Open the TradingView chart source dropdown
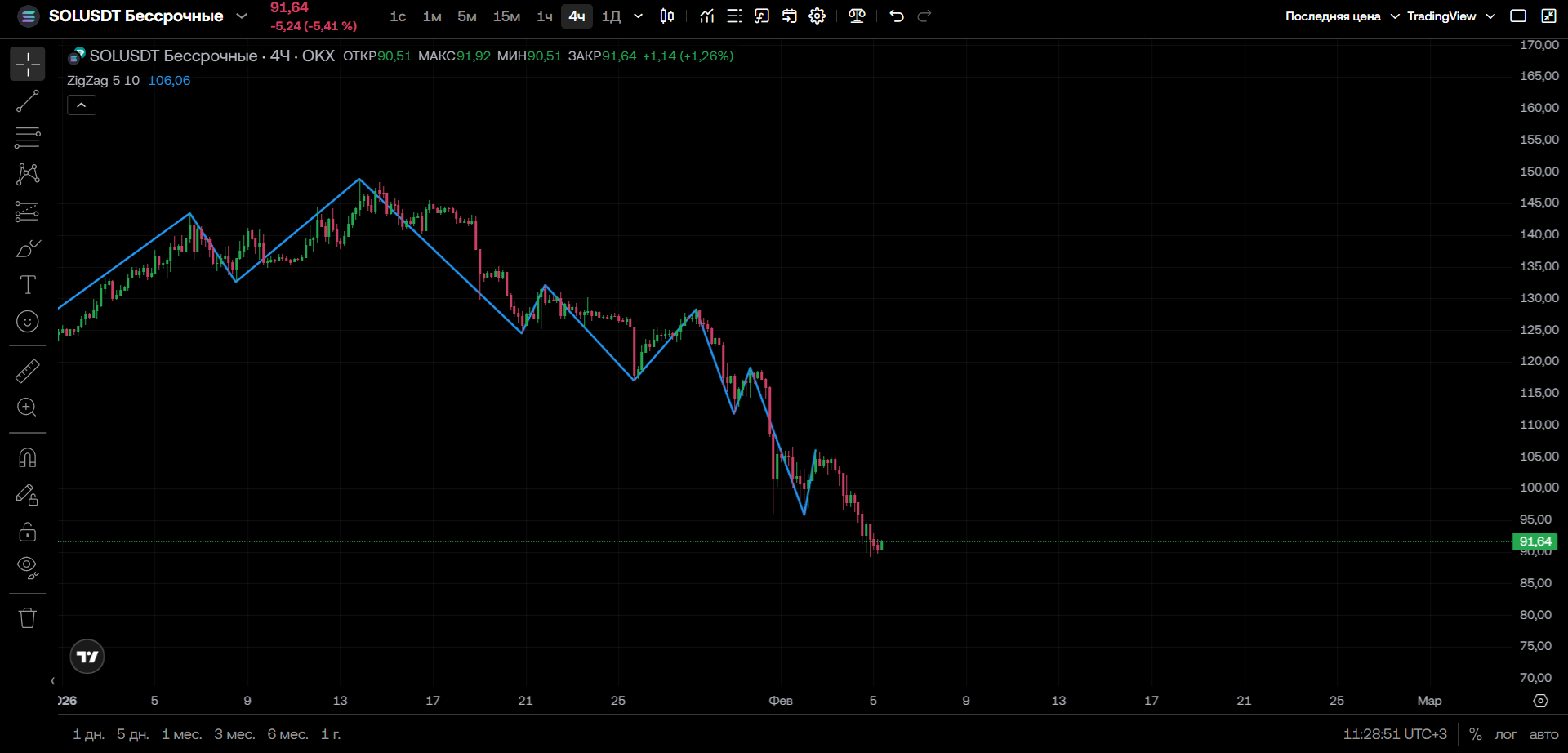 click(1450, 16)
